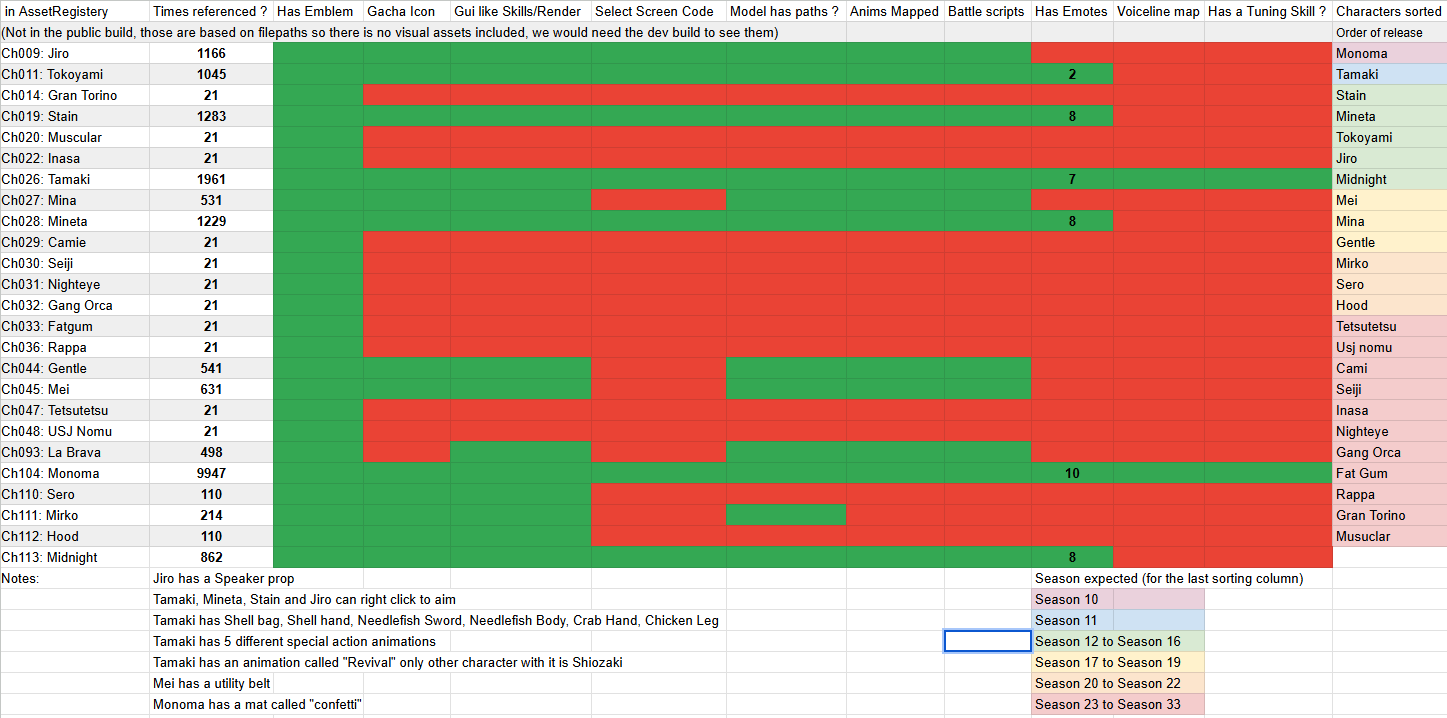
Task: Select the 'Season 12 to Season 16' legend cell
Action: (1118, 641)
